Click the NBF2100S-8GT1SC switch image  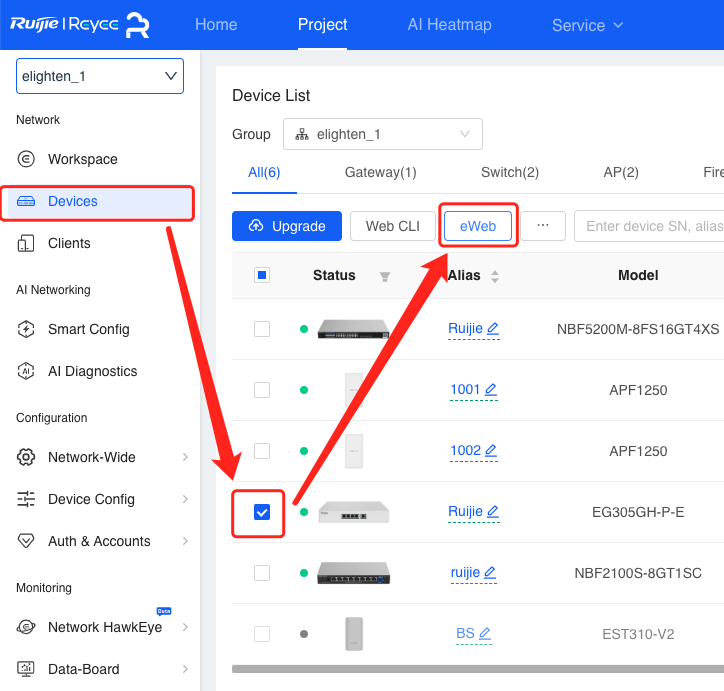click(x=354, y=573)
